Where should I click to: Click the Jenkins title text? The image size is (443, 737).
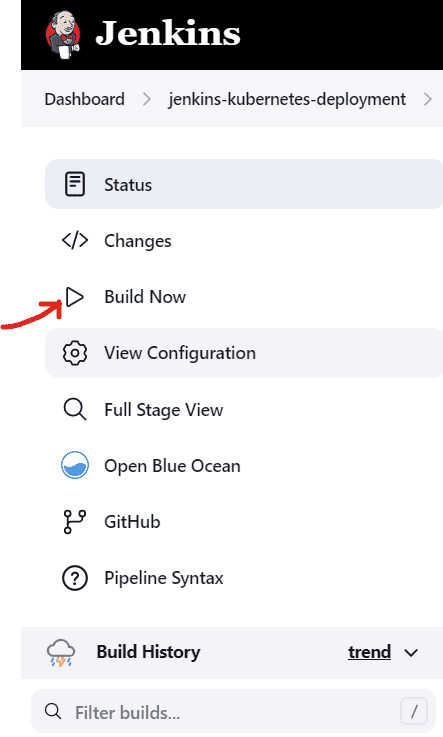click(x=168, y=34)
